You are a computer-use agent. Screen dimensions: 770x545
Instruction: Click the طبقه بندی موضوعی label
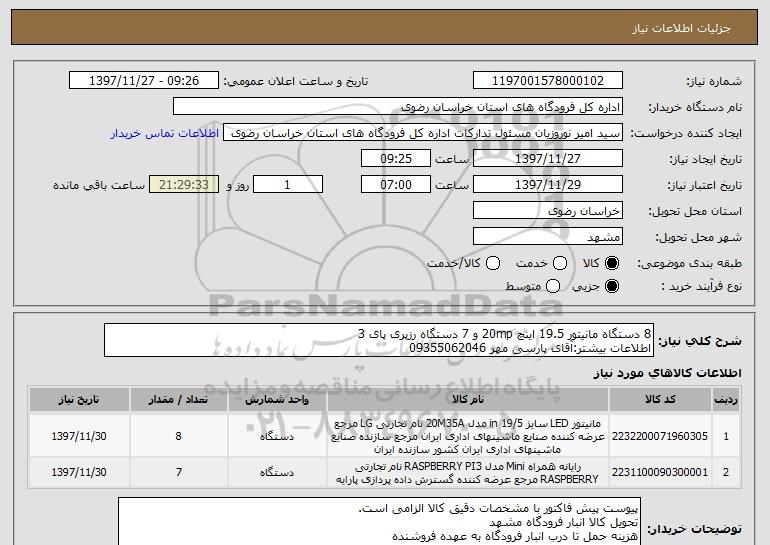pyautogui.click(x=689, y=264)
